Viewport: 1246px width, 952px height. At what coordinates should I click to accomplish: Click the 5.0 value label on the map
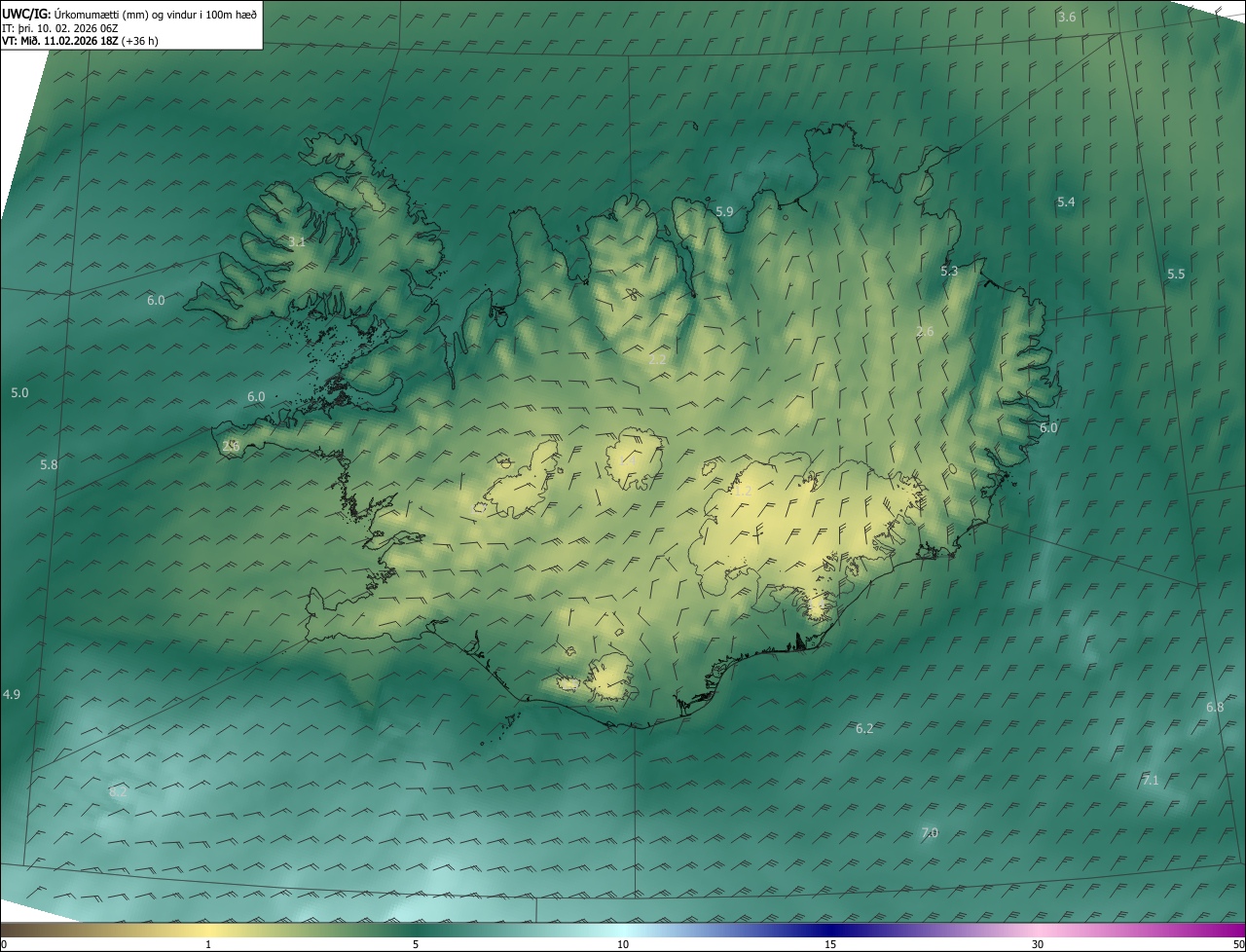[19, 393]
